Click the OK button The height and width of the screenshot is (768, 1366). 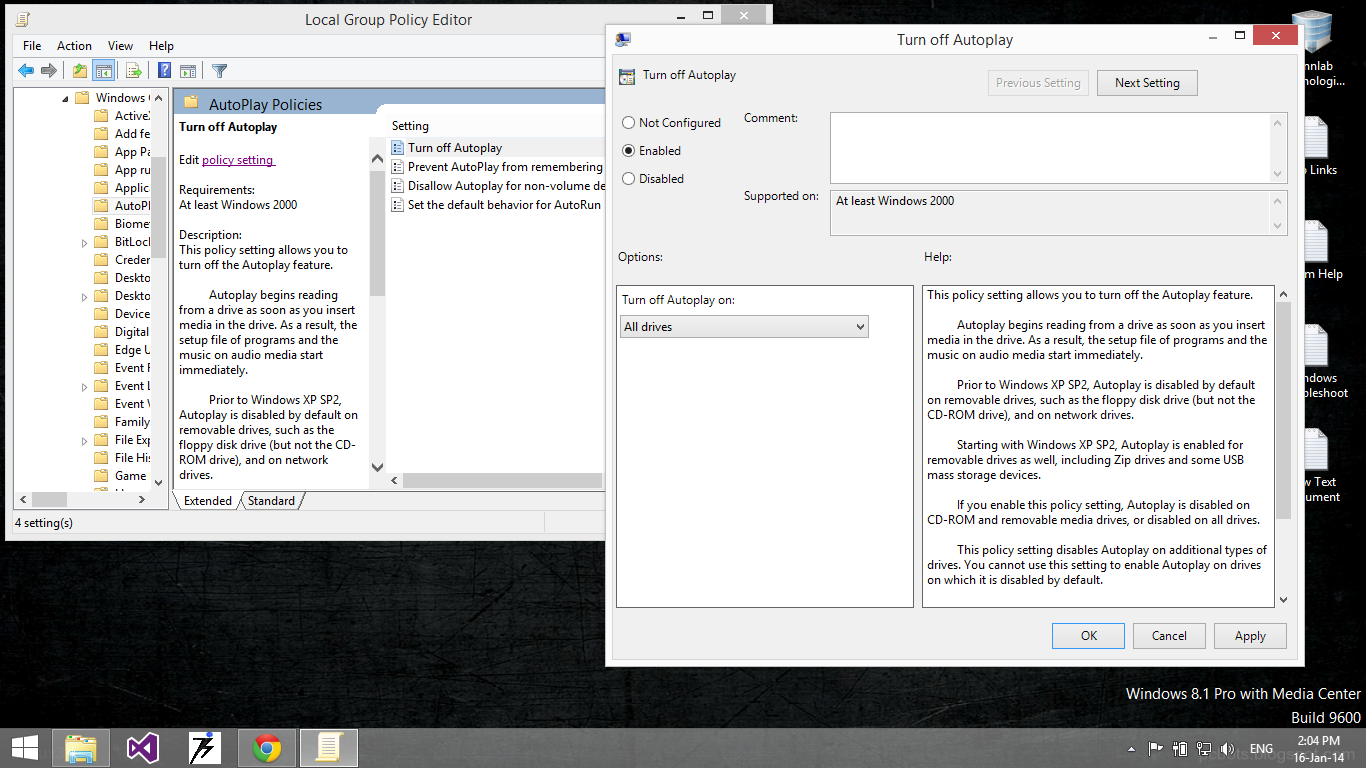(1088, 636)
